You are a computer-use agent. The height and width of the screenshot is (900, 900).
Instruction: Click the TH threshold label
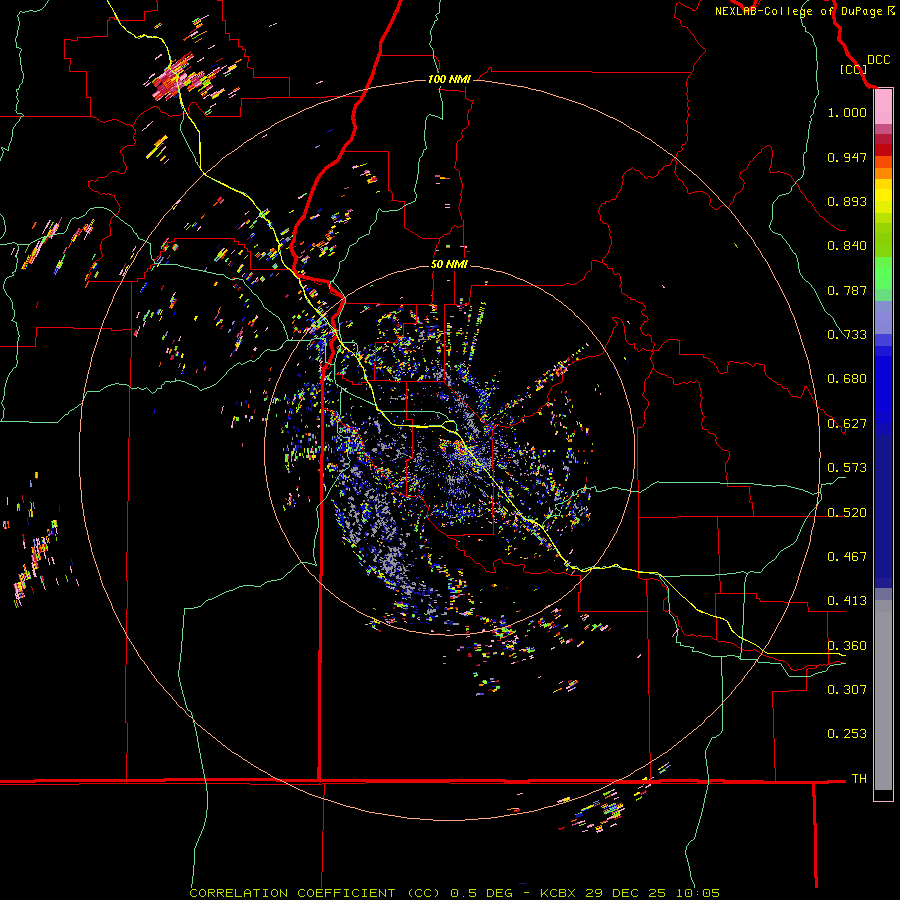(859, 779)
